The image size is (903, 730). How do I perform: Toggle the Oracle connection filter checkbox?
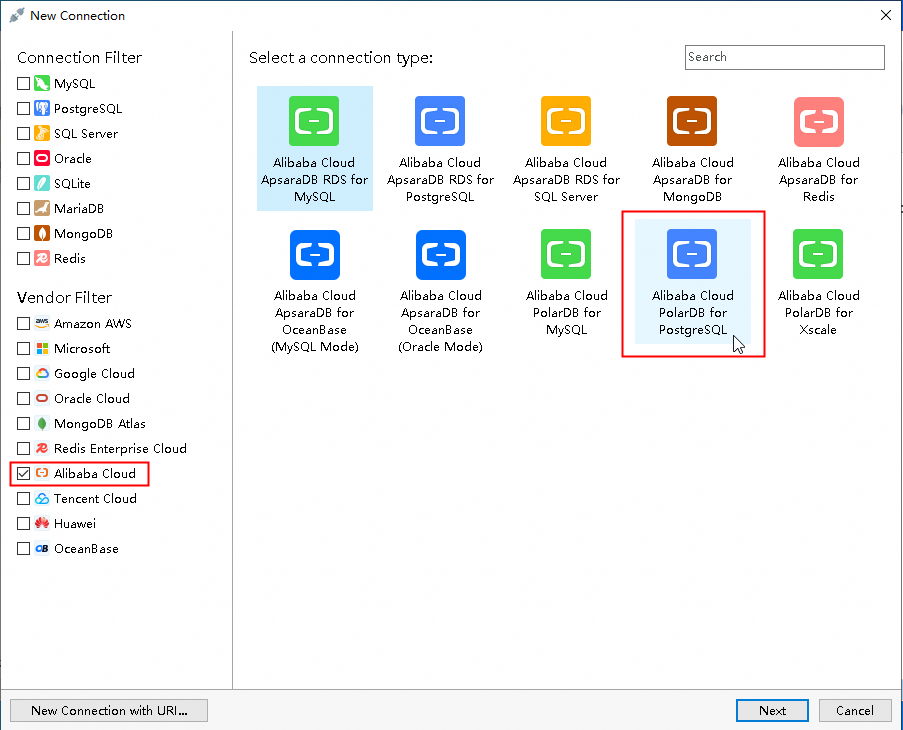tap(24, 158)
